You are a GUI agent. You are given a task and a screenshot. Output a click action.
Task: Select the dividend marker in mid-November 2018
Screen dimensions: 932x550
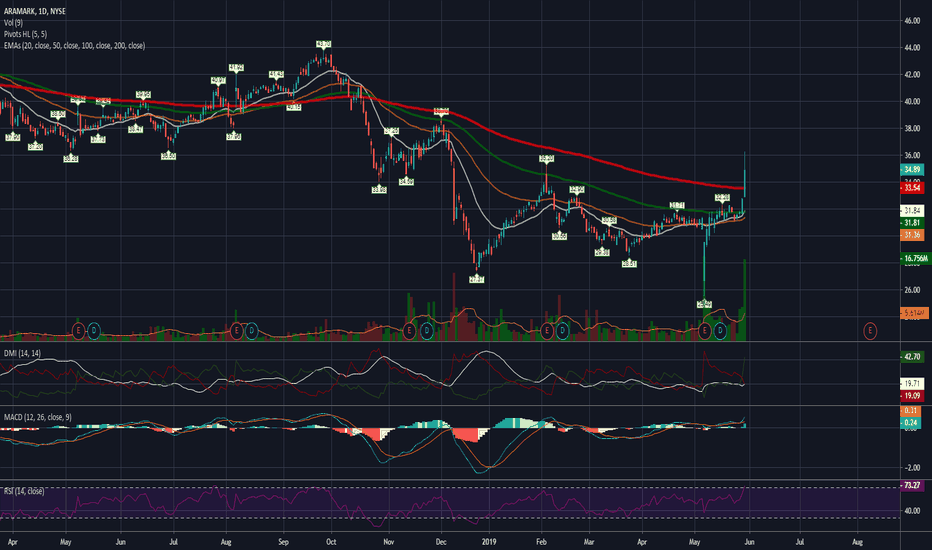click(x=426, y=331)
